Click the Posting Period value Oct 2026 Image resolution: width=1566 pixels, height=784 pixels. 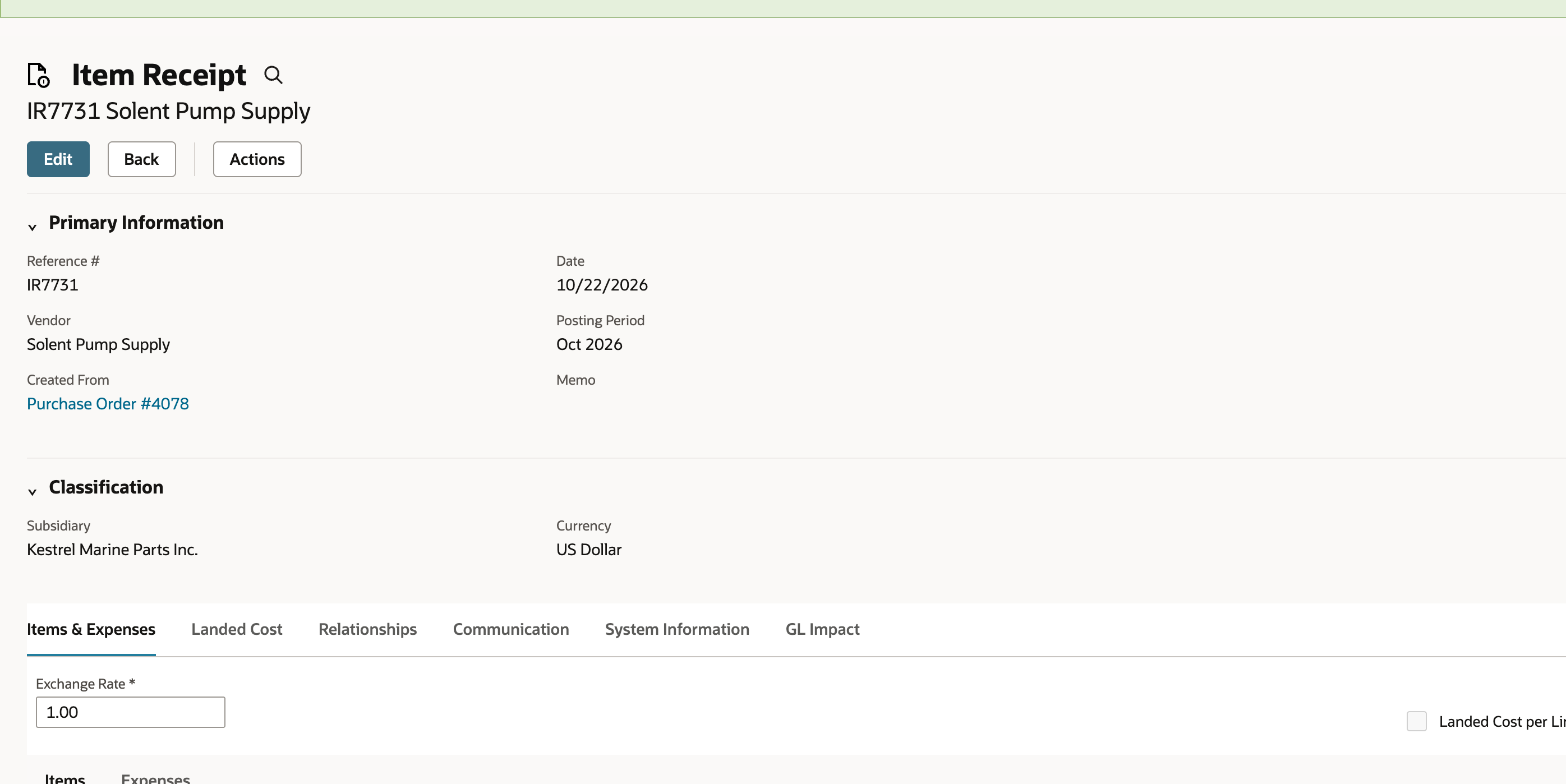(x=589, y=344)
